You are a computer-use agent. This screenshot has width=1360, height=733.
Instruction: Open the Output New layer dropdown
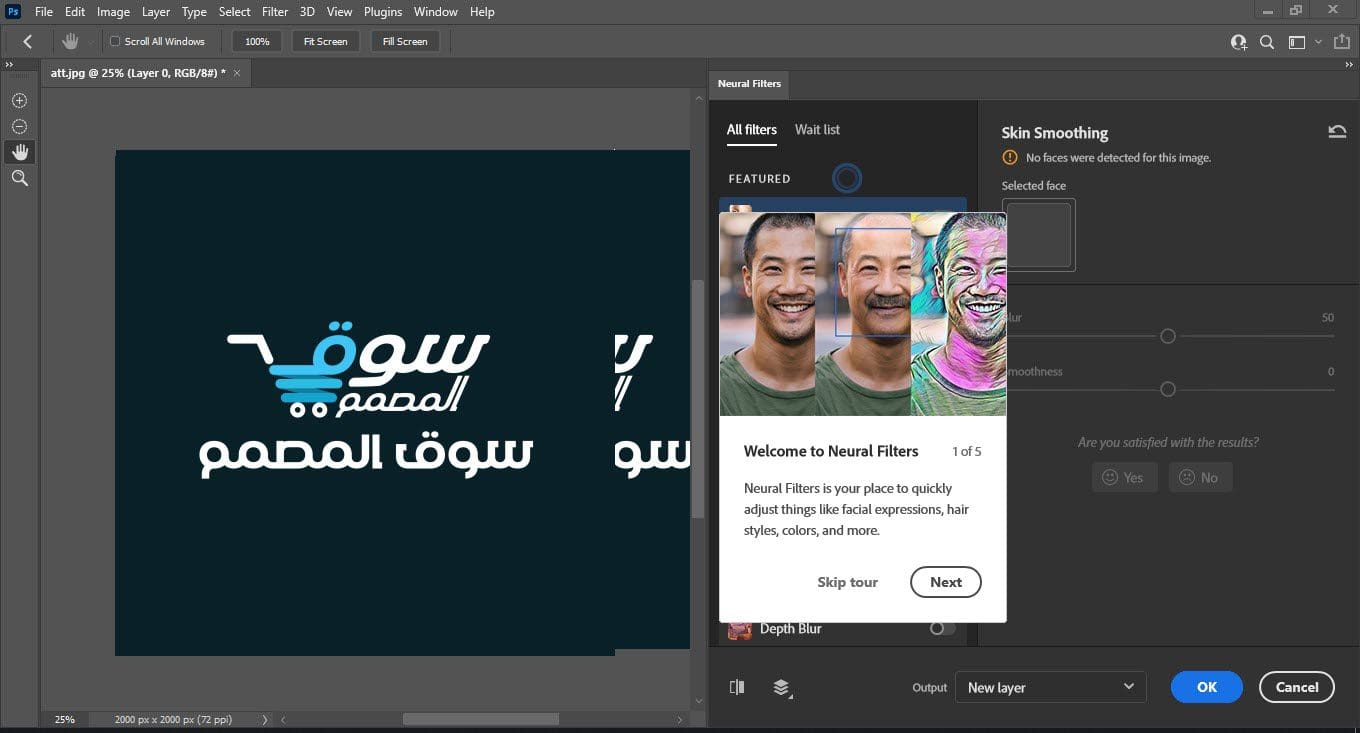(x=1051, y=687)
